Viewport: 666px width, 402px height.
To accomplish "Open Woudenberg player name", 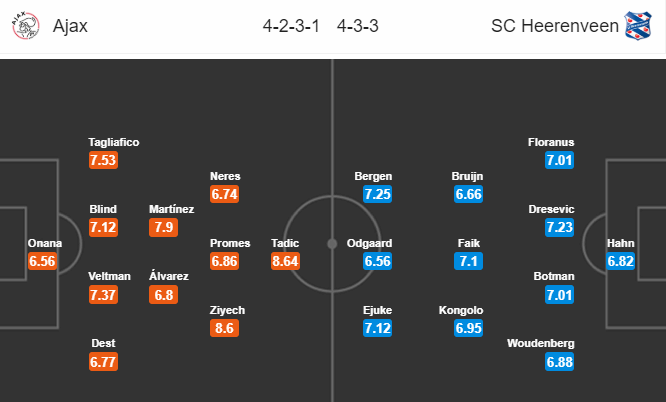I will coord(540,343).
